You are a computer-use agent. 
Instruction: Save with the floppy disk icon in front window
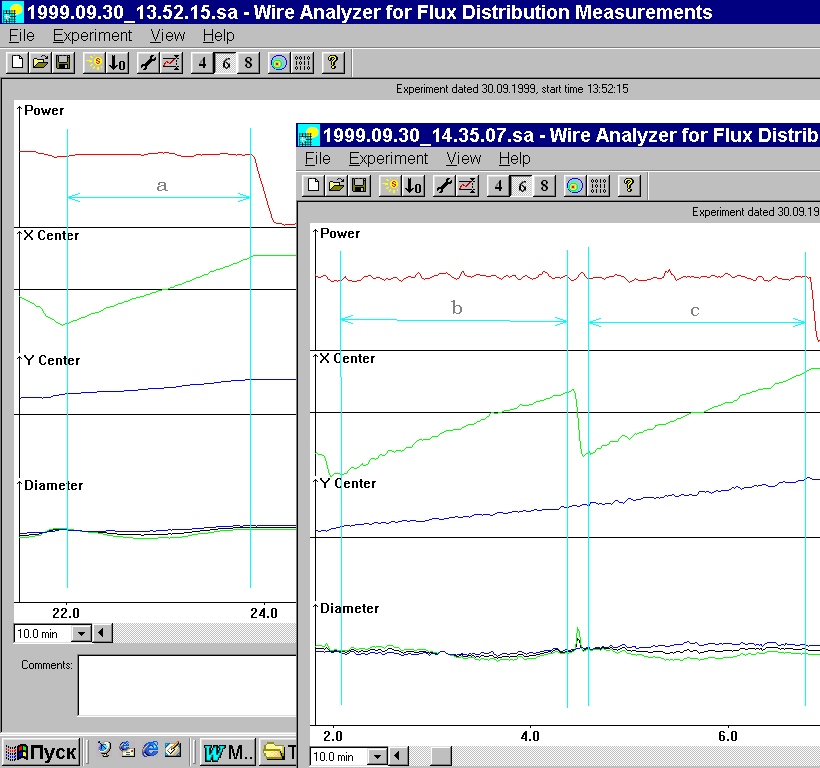point(359,186)
